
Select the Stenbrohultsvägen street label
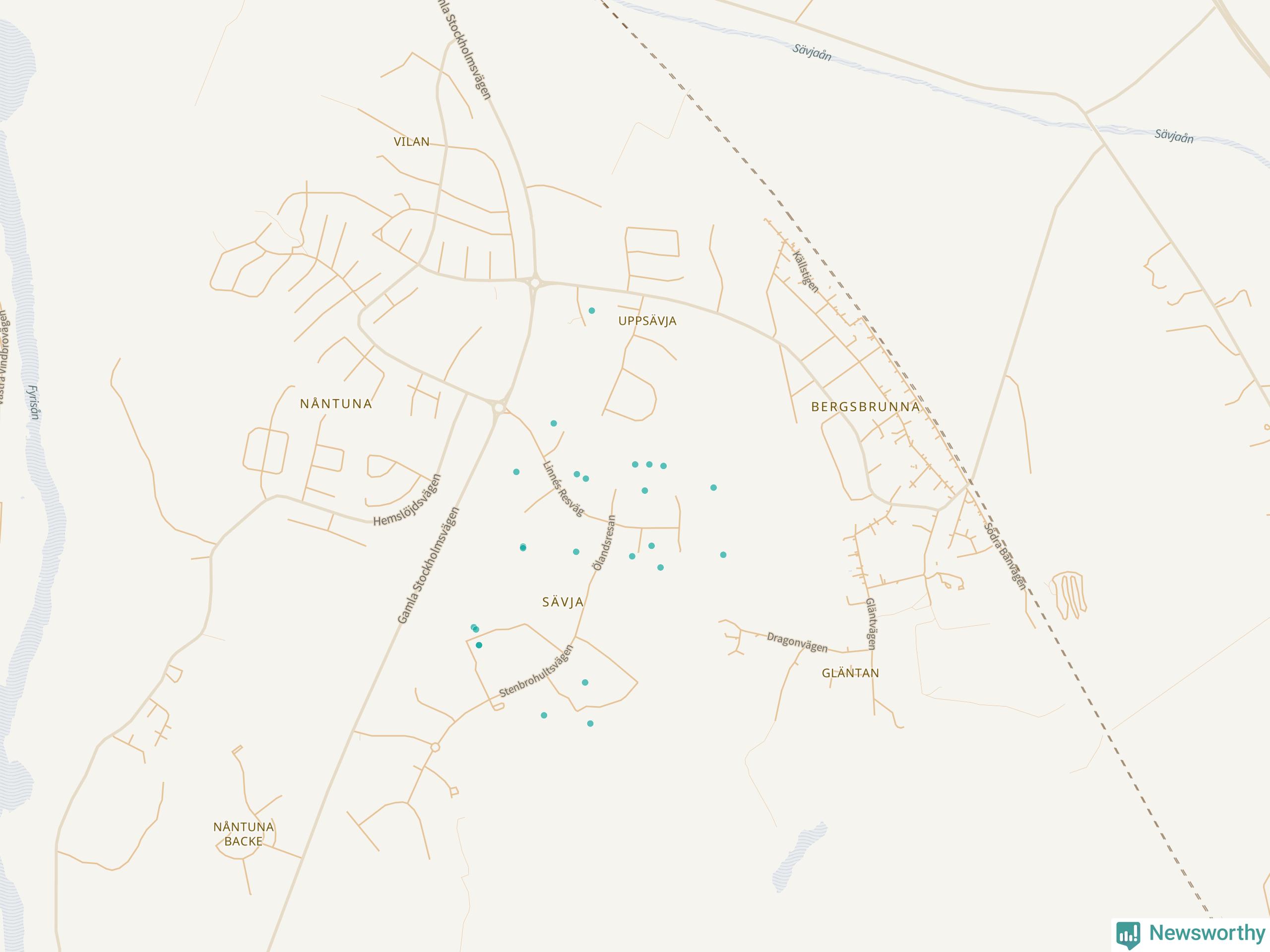coord(536,671)
